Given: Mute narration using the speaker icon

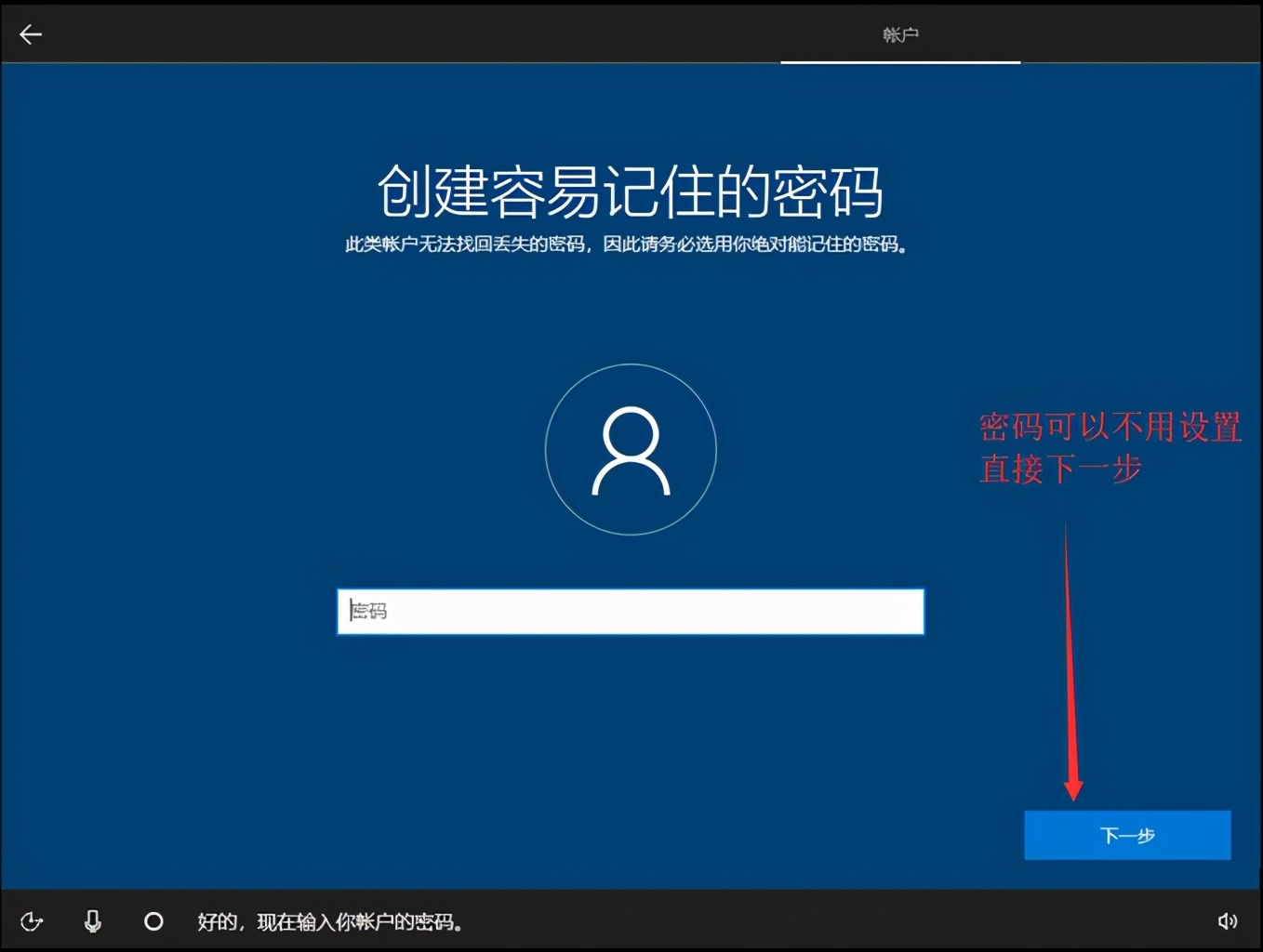Looking at the screenshot, I should [1230, 921].
